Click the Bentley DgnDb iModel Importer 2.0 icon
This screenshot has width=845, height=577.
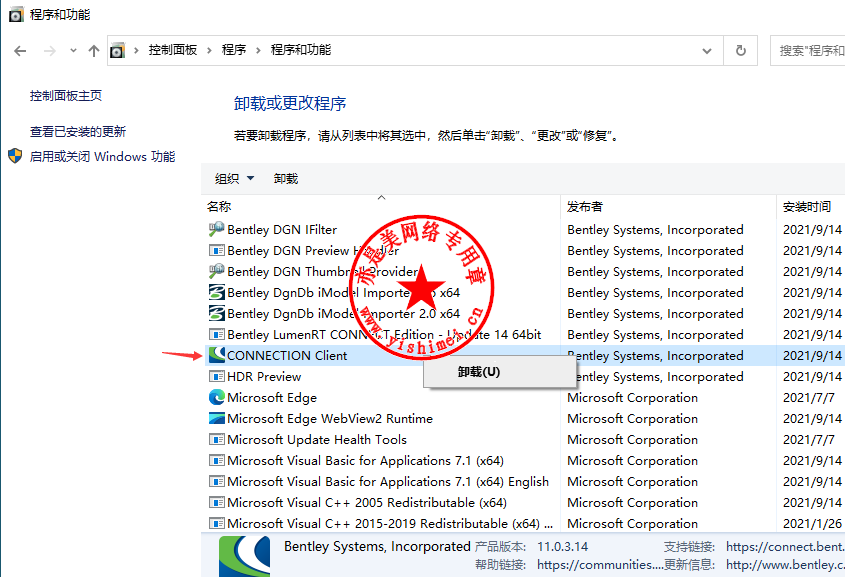click(217, 314)
